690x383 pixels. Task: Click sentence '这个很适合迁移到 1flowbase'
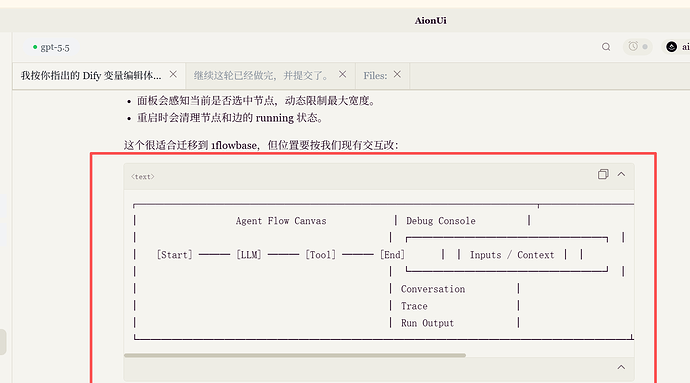(x=261, y=145)
